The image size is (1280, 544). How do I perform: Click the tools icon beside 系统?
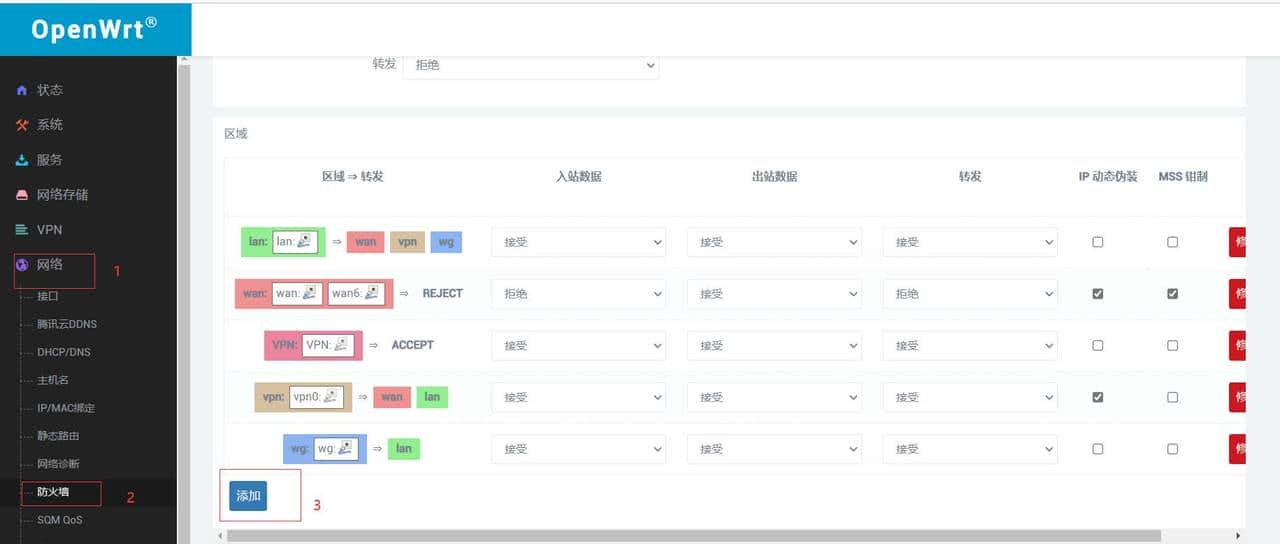22,125
